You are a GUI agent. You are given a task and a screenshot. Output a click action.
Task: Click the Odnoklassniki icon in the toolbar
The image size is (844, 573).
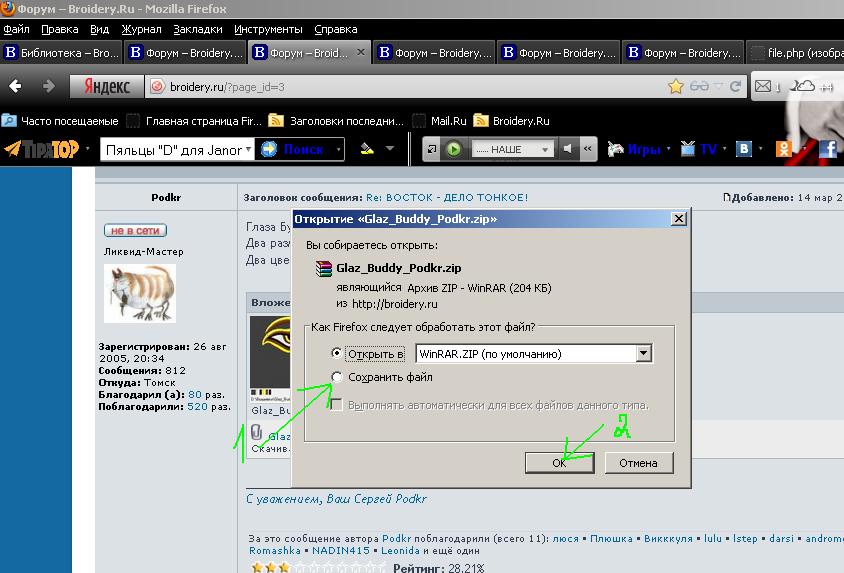click(x=783, y=149)
